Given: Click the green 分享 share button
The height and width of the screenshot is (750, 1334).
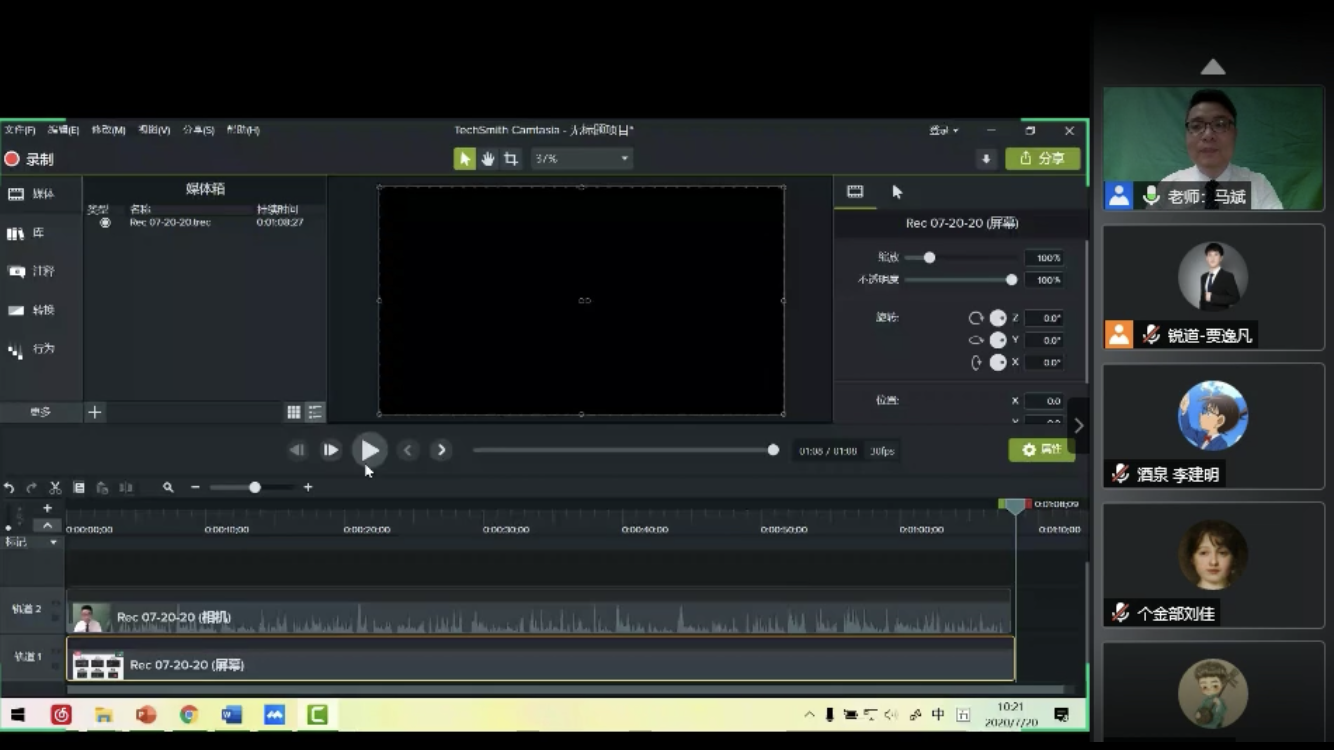Looking at the screenshot, I should coord(1042,159).
